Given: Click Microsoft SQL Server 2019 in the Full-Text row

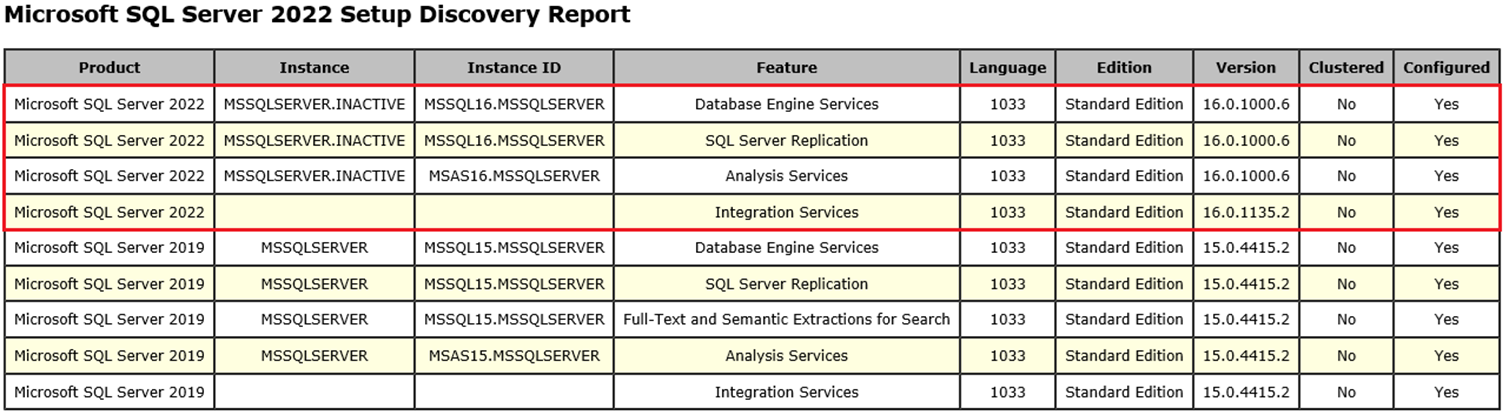Looking at the screenshot, I should pyautogui.click(x=110, y=320).
